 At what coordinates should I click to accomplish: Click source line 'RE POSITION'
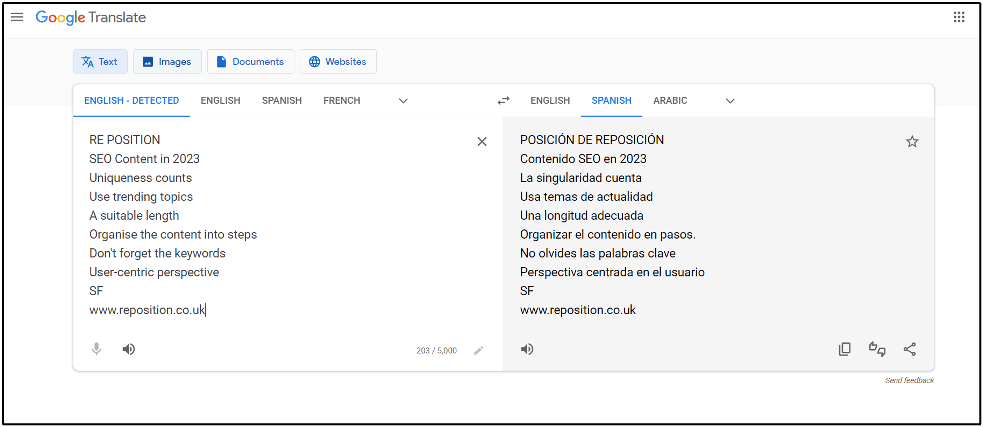click(125, 140)
